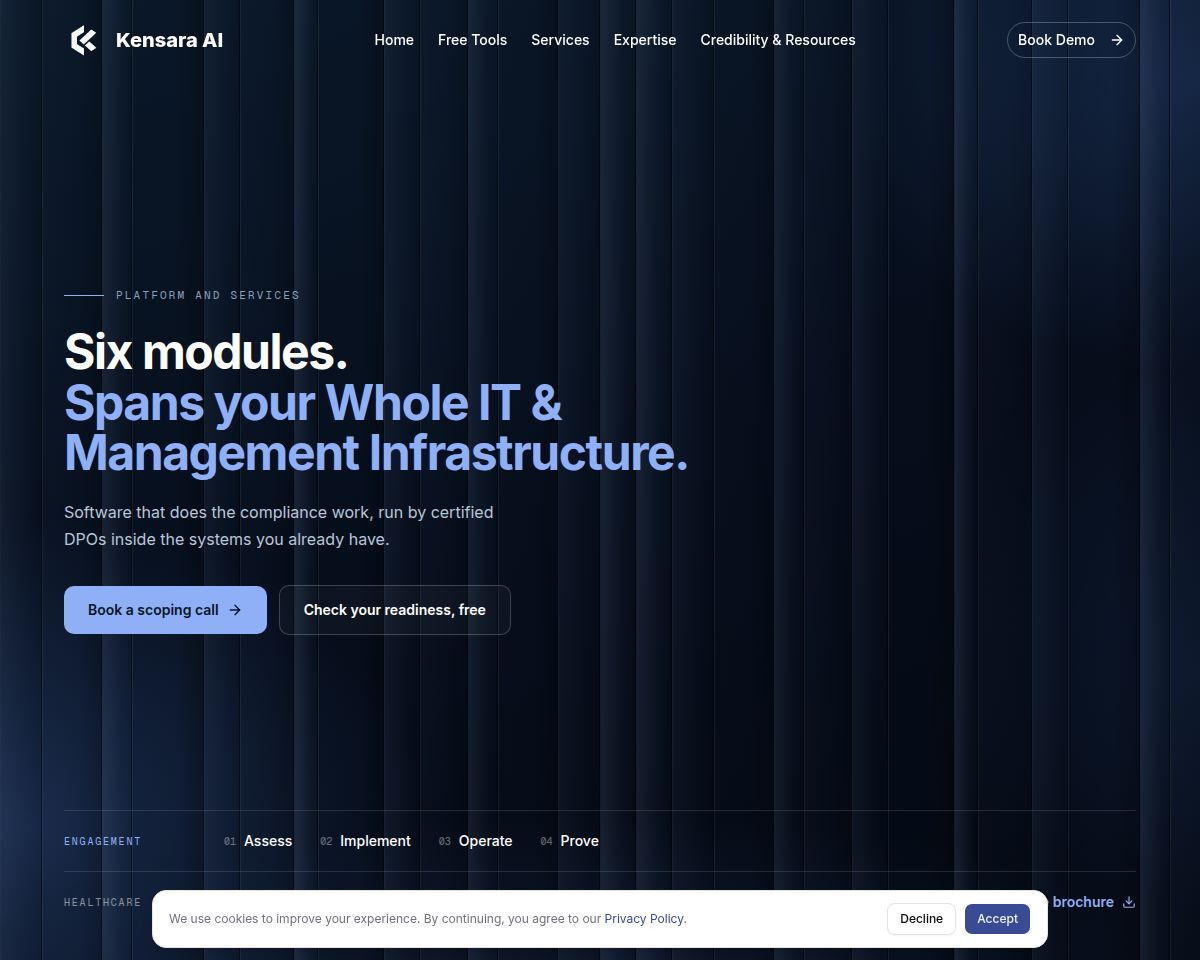Go to Free Tools in the navigation
The height and width of the screenshot is (960, 1200).
(x=472, y=40)
